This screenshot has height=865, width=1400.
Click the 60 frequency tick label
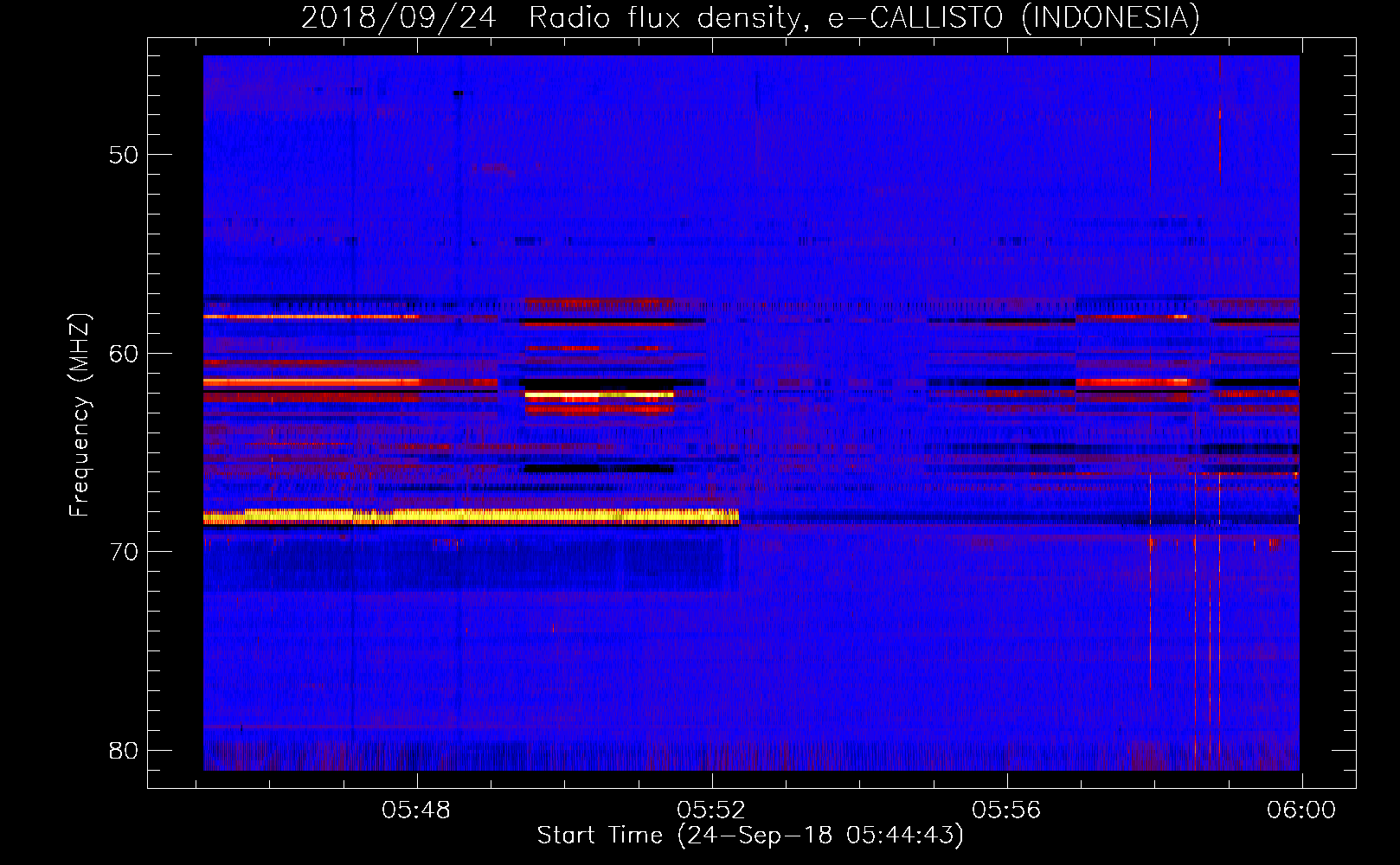(124, 353)
